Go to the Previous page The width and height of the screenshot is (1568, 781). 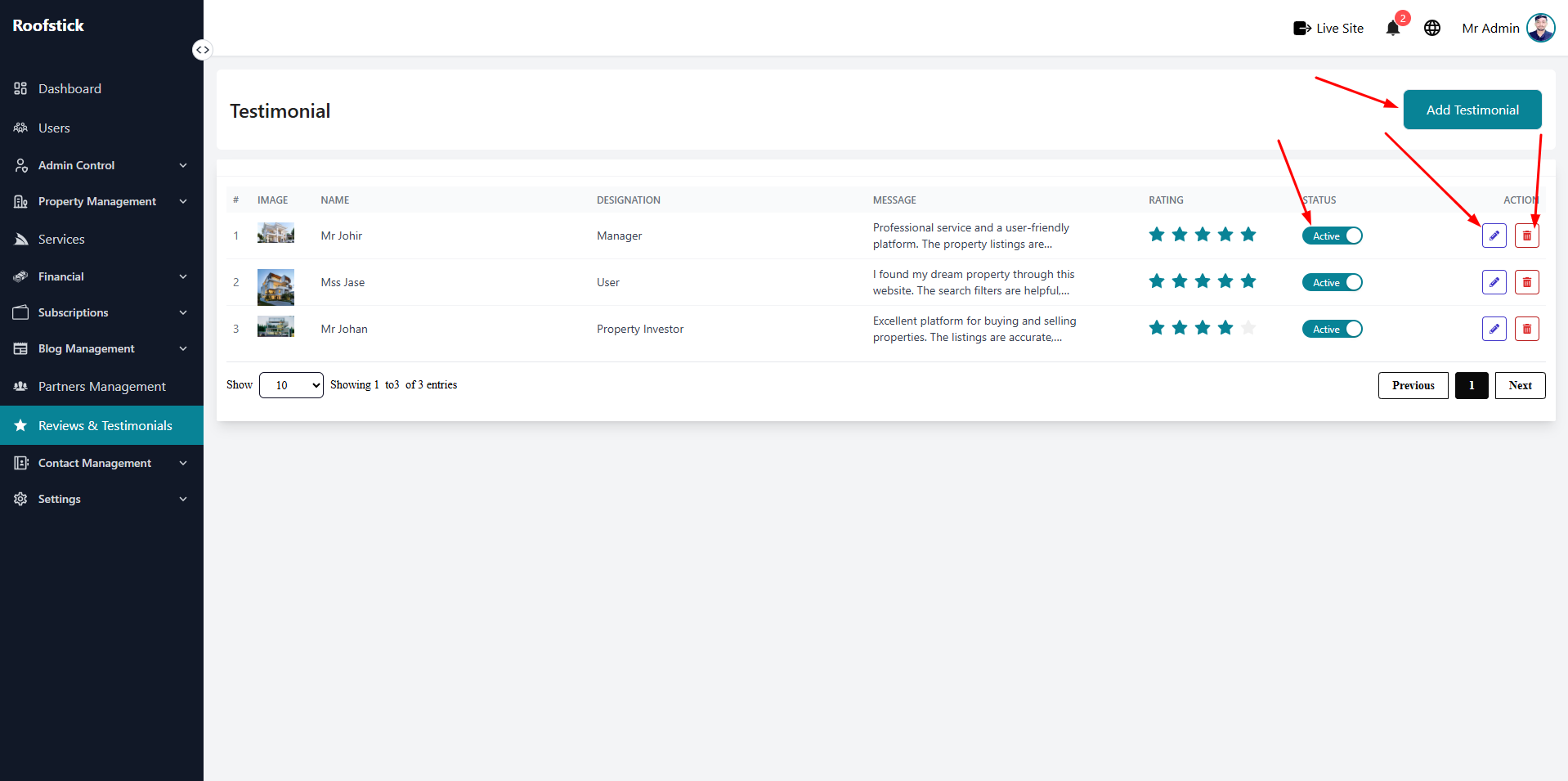coord(1413,385)
